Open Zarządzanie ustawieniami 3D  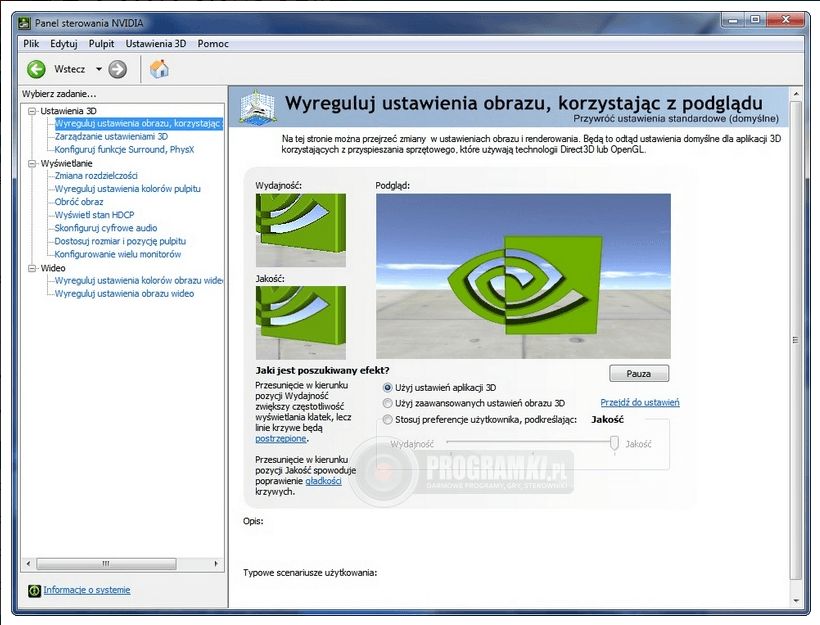point(111,137)
